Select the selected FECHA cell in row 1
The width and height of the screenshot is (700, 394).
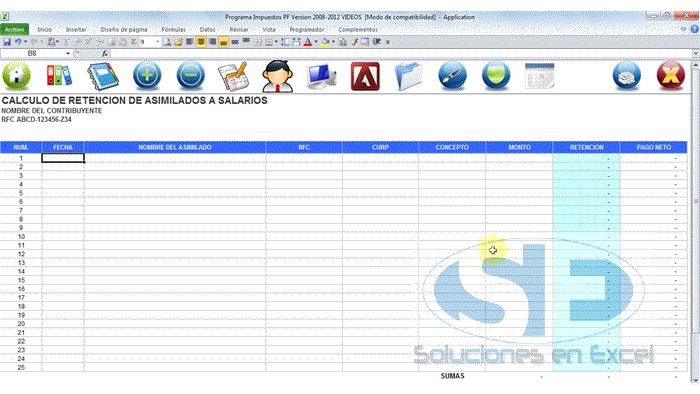[x=63, y=158]
